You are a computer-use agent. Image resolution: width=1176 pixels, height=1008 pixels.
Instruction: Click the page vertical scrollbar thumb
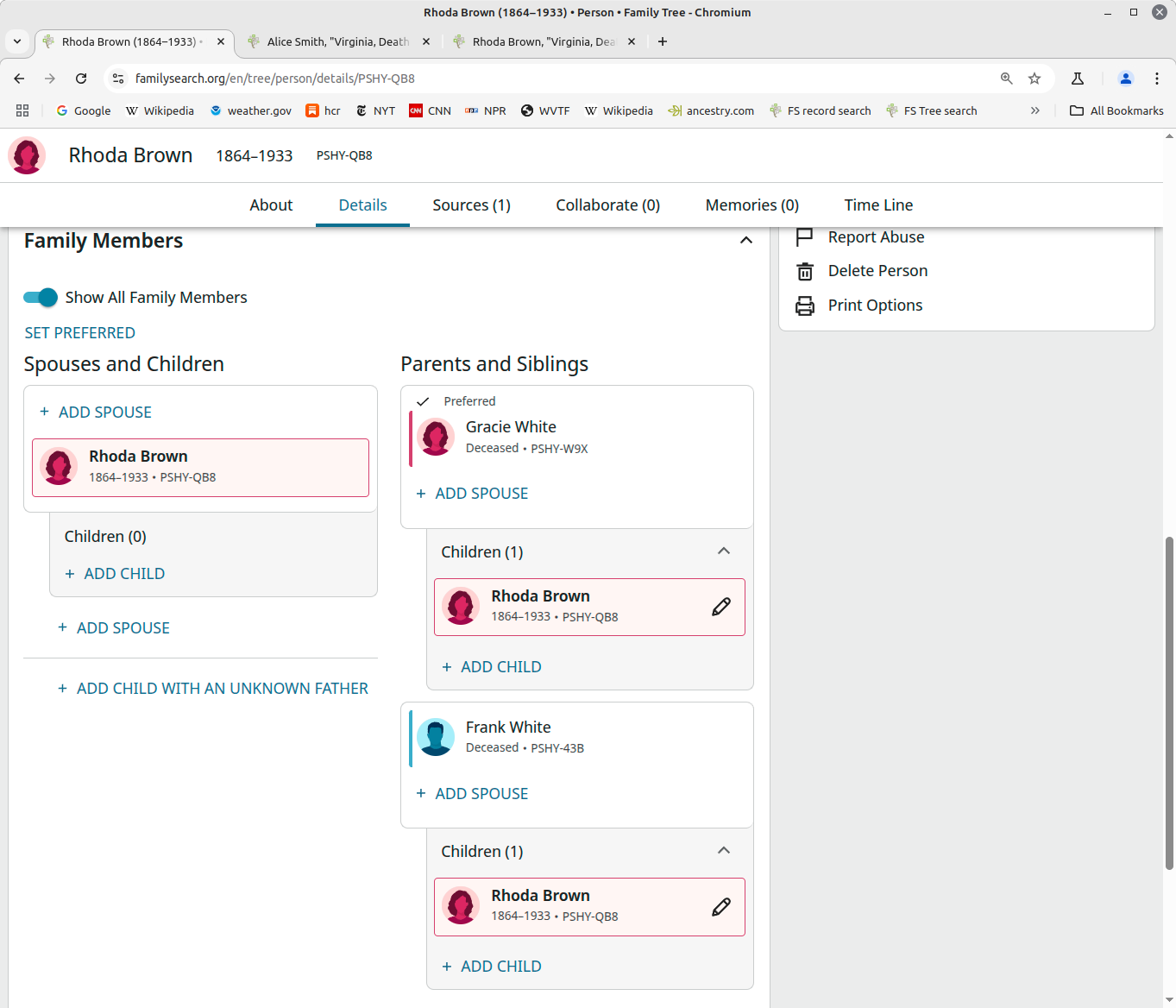[1169, 703]
